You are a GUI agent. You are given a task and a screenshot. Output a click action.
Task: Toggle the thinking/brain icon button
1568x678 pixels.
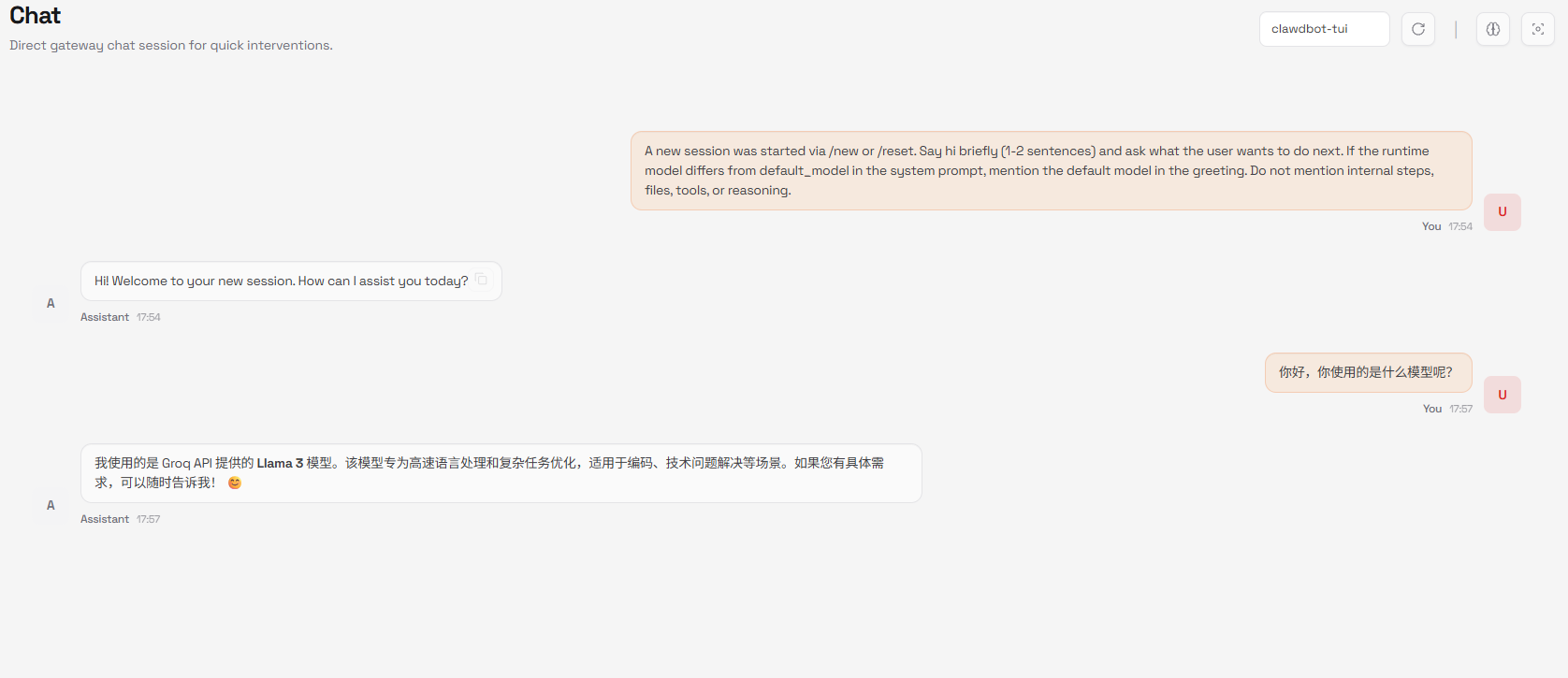[x=1493, y=29]
